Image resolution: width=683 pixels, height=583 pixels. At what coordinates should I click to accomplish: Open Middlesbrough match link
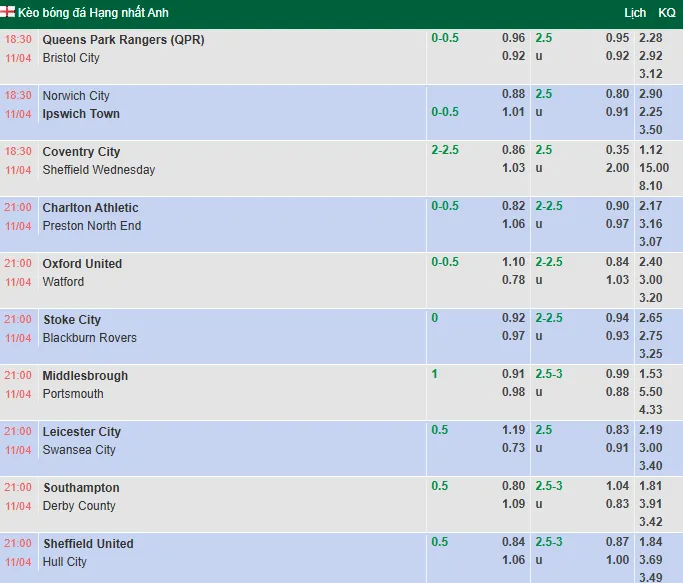85,376
